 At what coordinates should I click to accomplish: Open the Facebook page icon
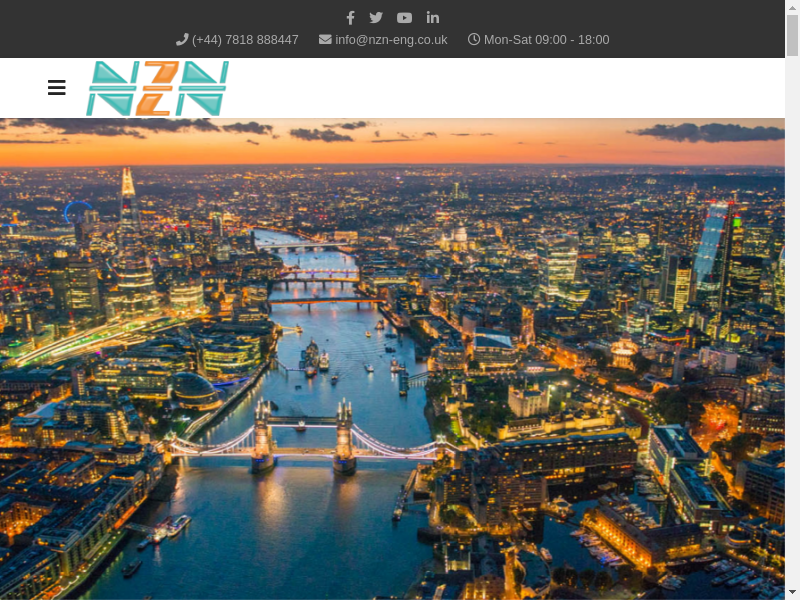350,17
